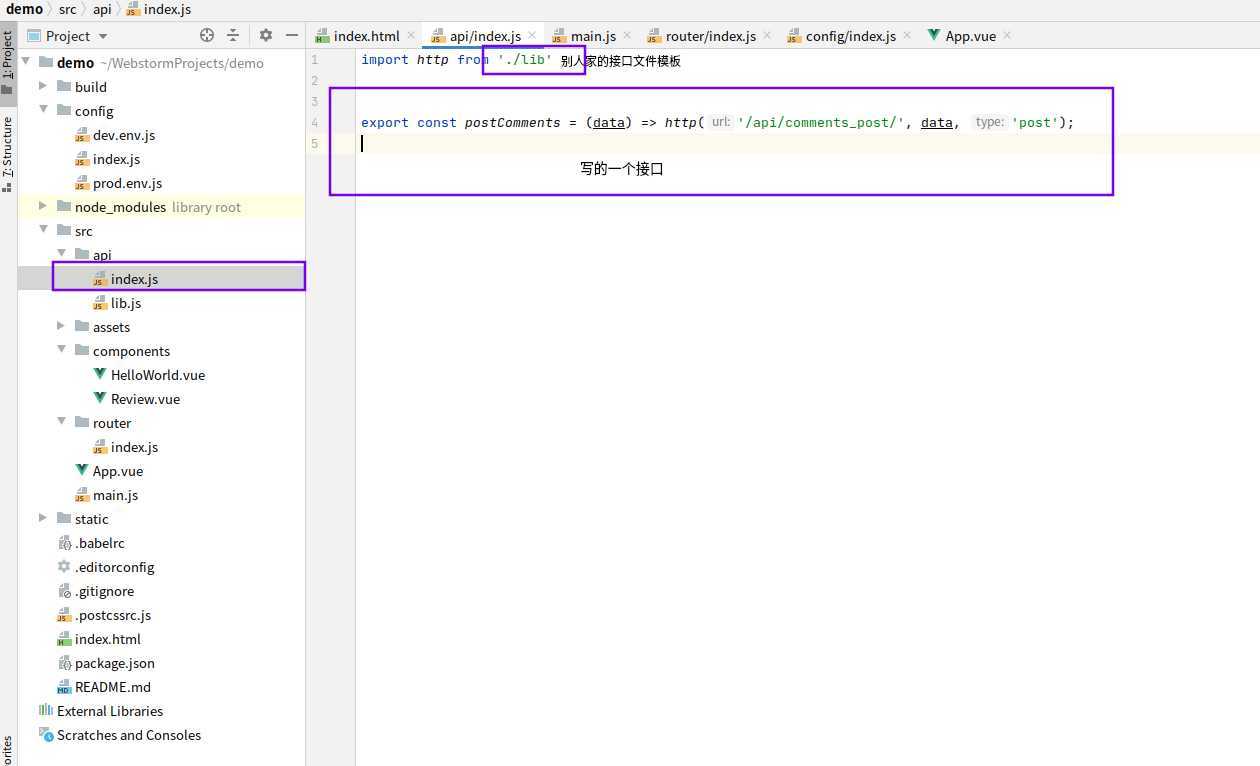Switch to the router/index.js tab
The image size is (1260, 766).
711,36
